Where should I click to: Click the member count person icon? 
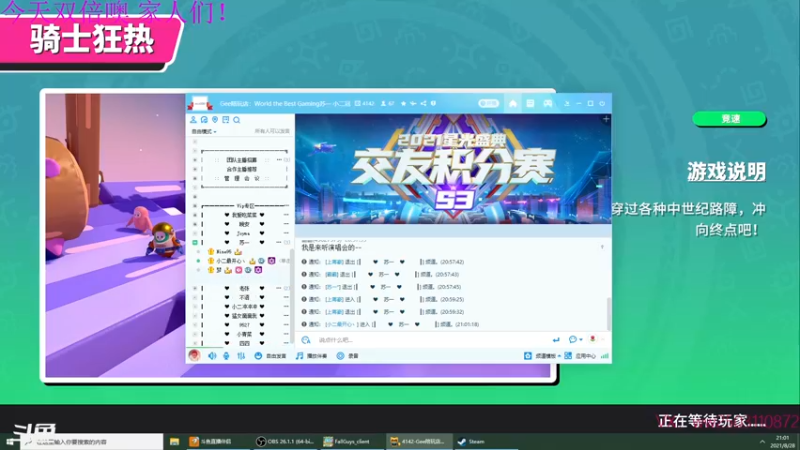(x=383, y=104)
